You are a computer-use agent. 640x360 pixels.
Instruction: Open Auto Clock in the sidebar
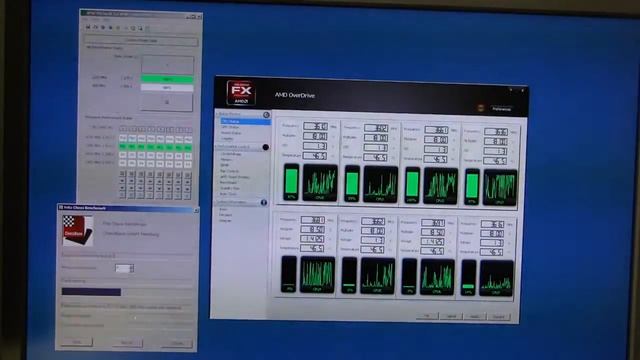[228, 194]
